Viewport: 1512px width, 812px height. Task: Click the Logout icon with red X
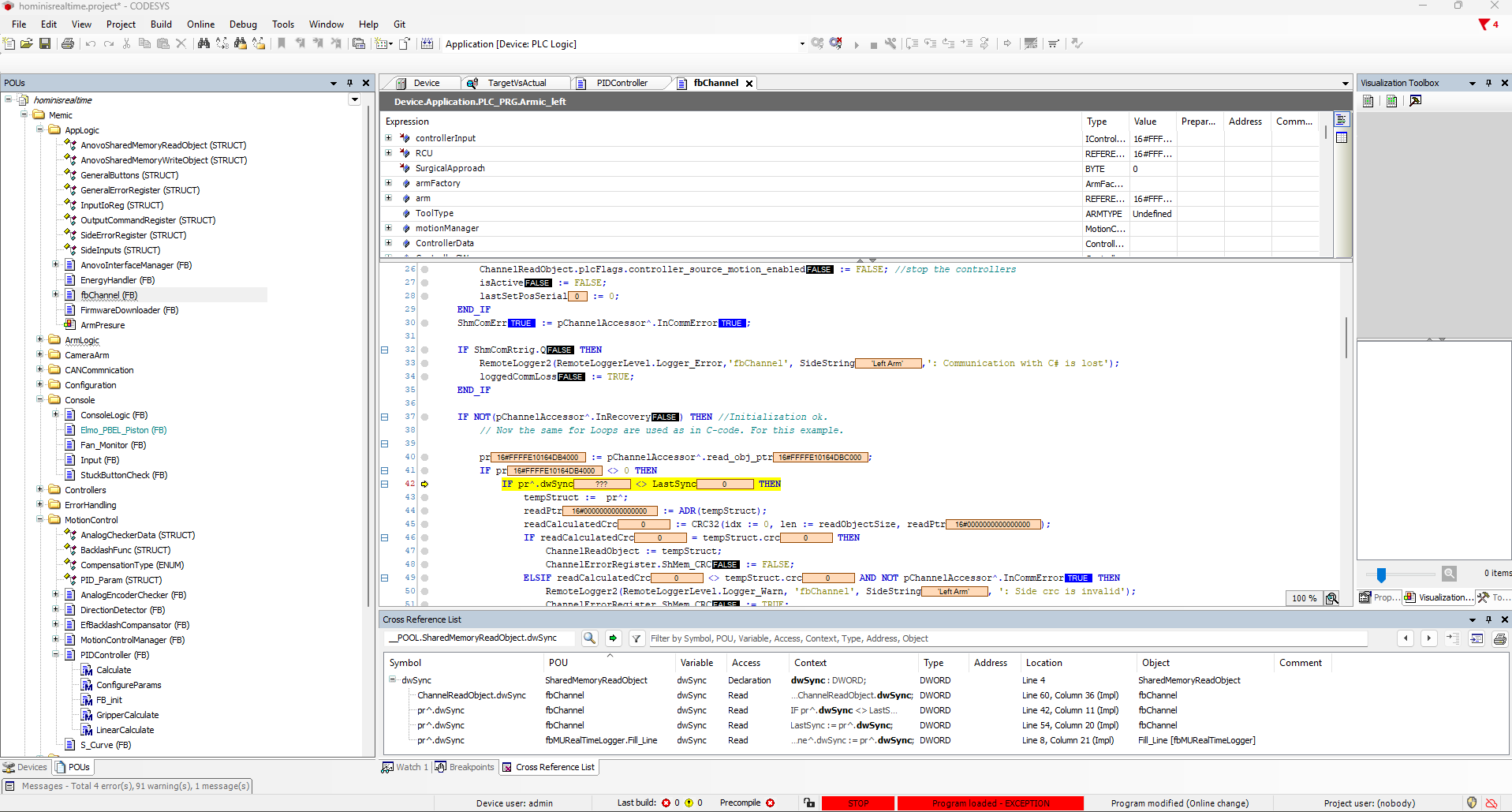[x=836, y=44]
